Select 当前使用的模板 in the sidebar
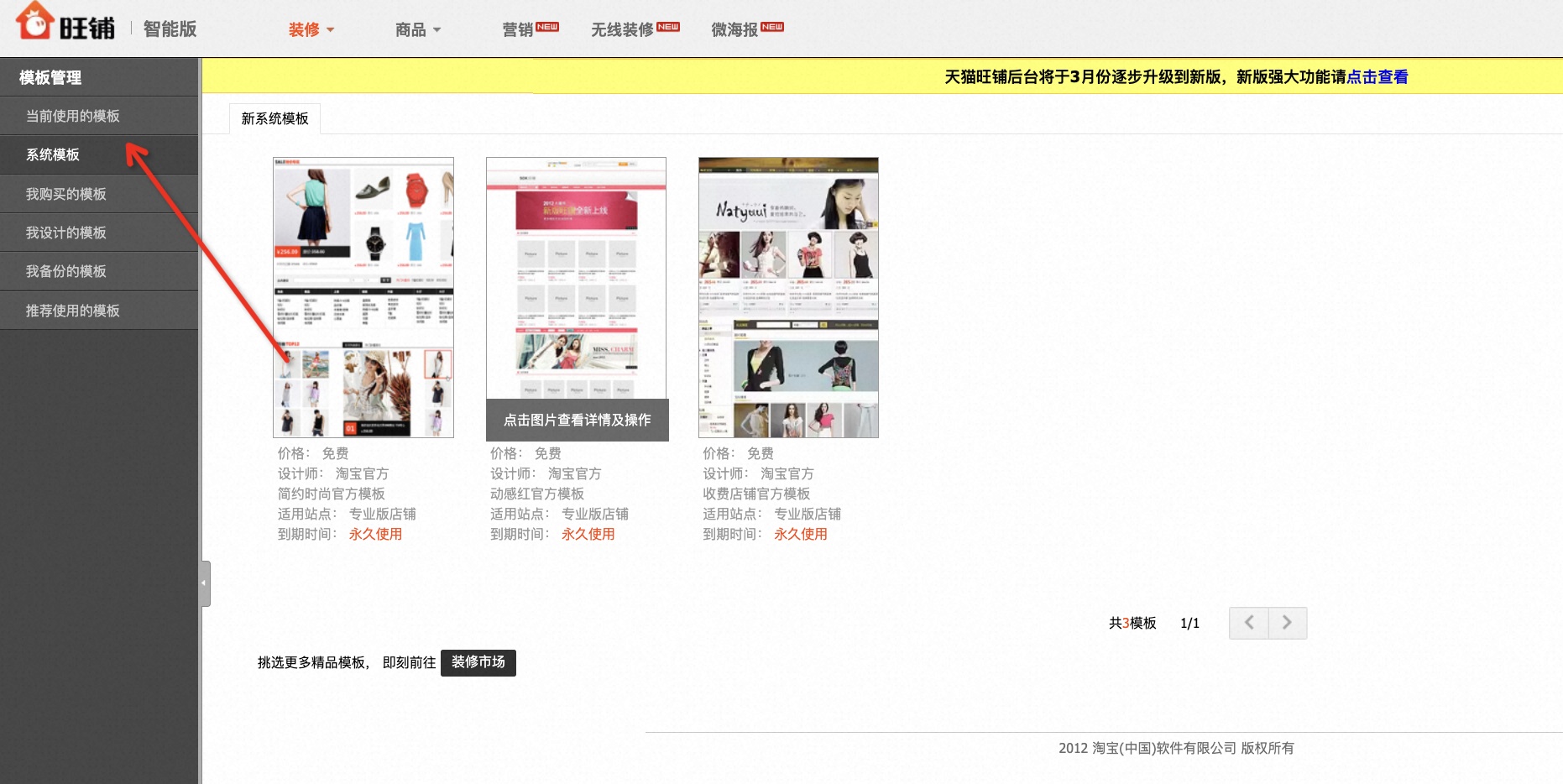This screenshot has height=784, width=1563. [x=99, y=116]
